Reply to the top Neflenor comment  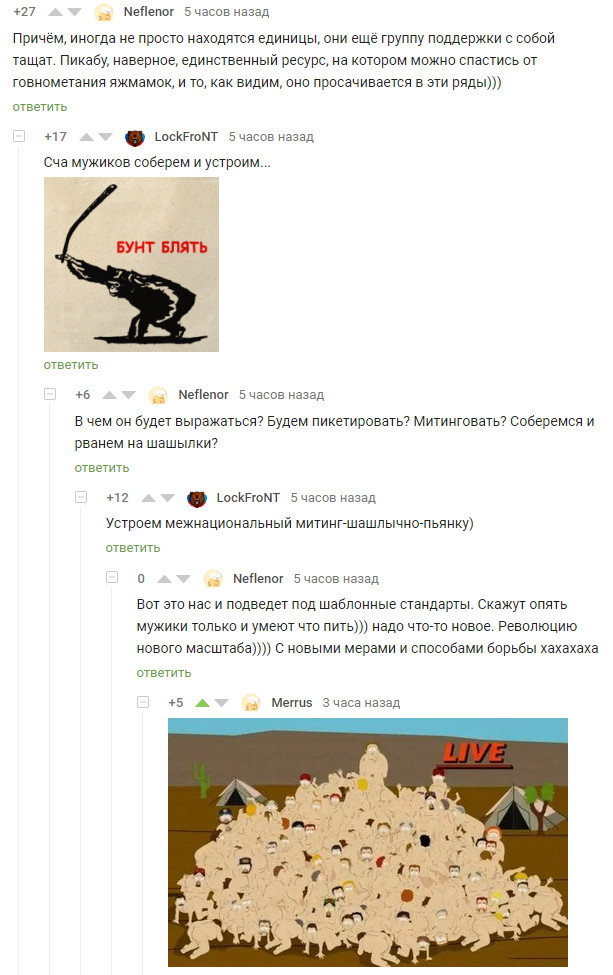click(x=40, y=107)
